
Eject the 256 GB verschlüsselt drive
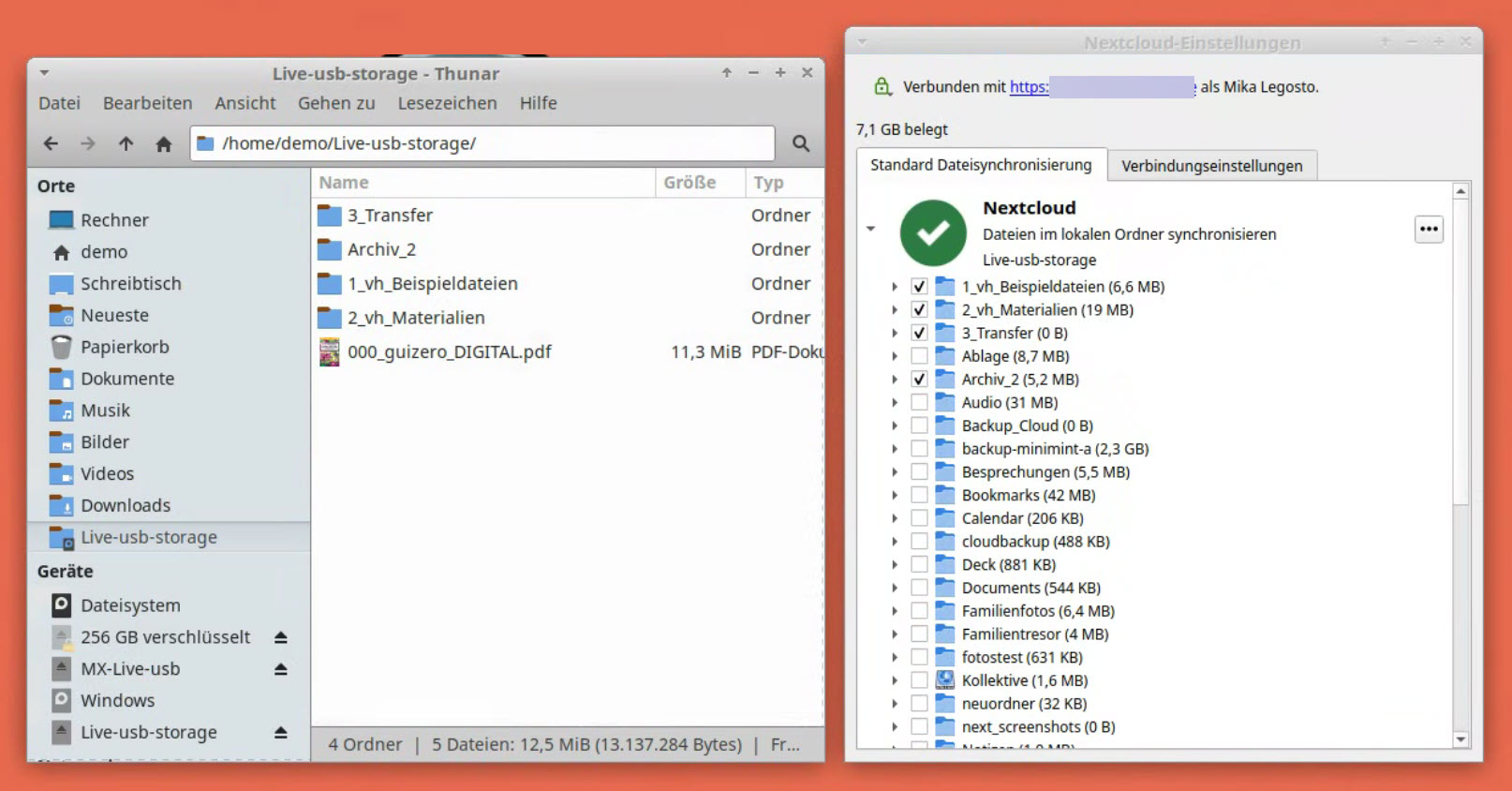click(280, 637)
